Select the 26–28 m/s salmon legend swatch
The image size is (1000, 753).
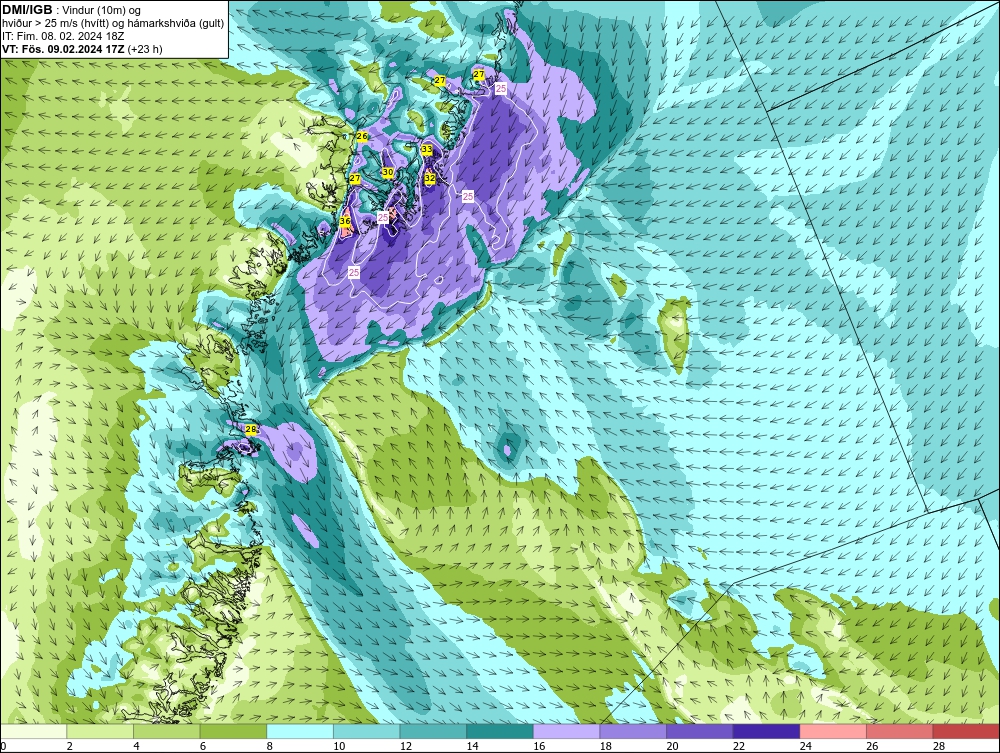tap(899, 731)
